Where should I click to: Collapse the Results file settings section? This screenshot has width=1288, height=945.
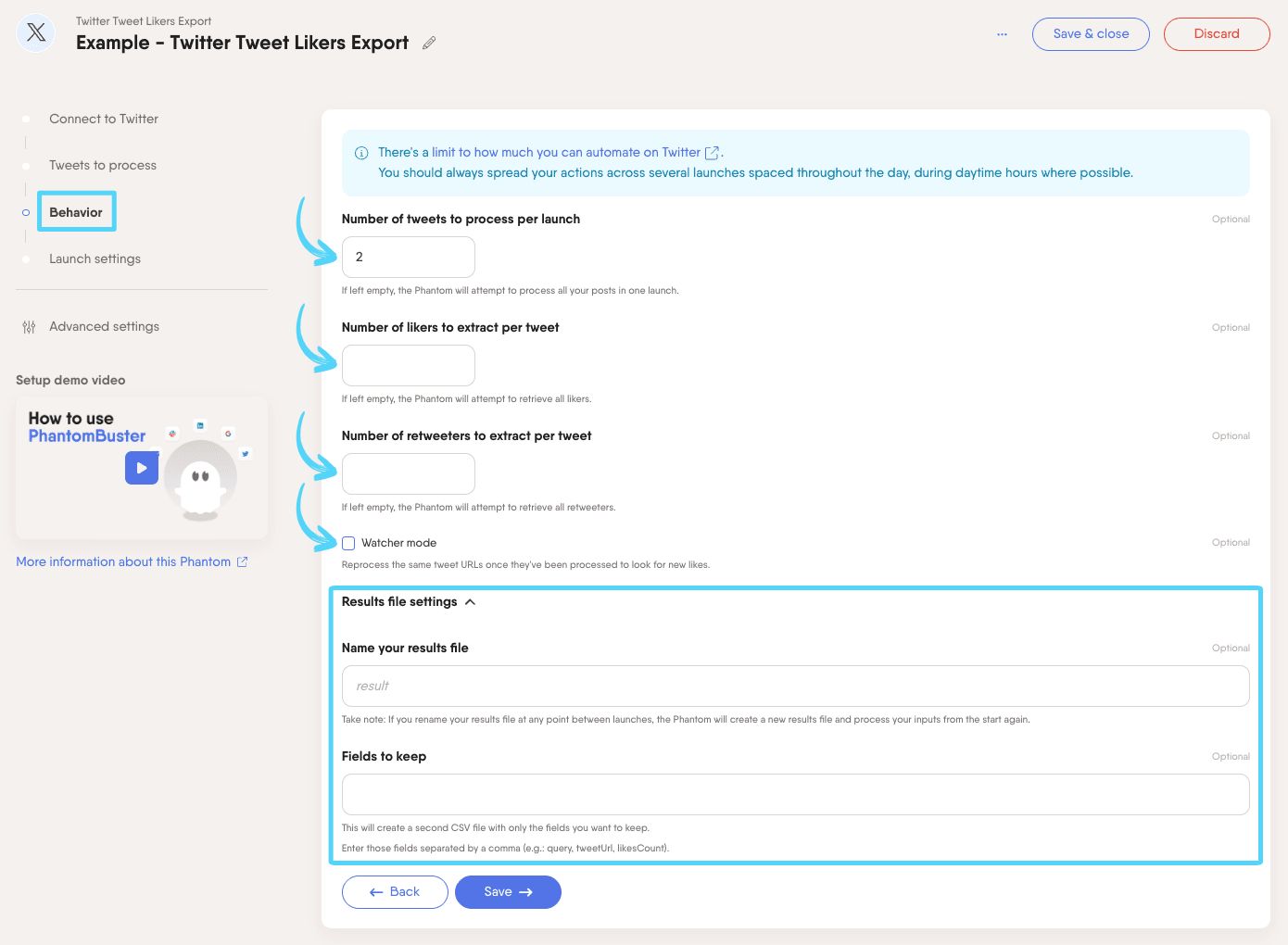click(408, 602)
